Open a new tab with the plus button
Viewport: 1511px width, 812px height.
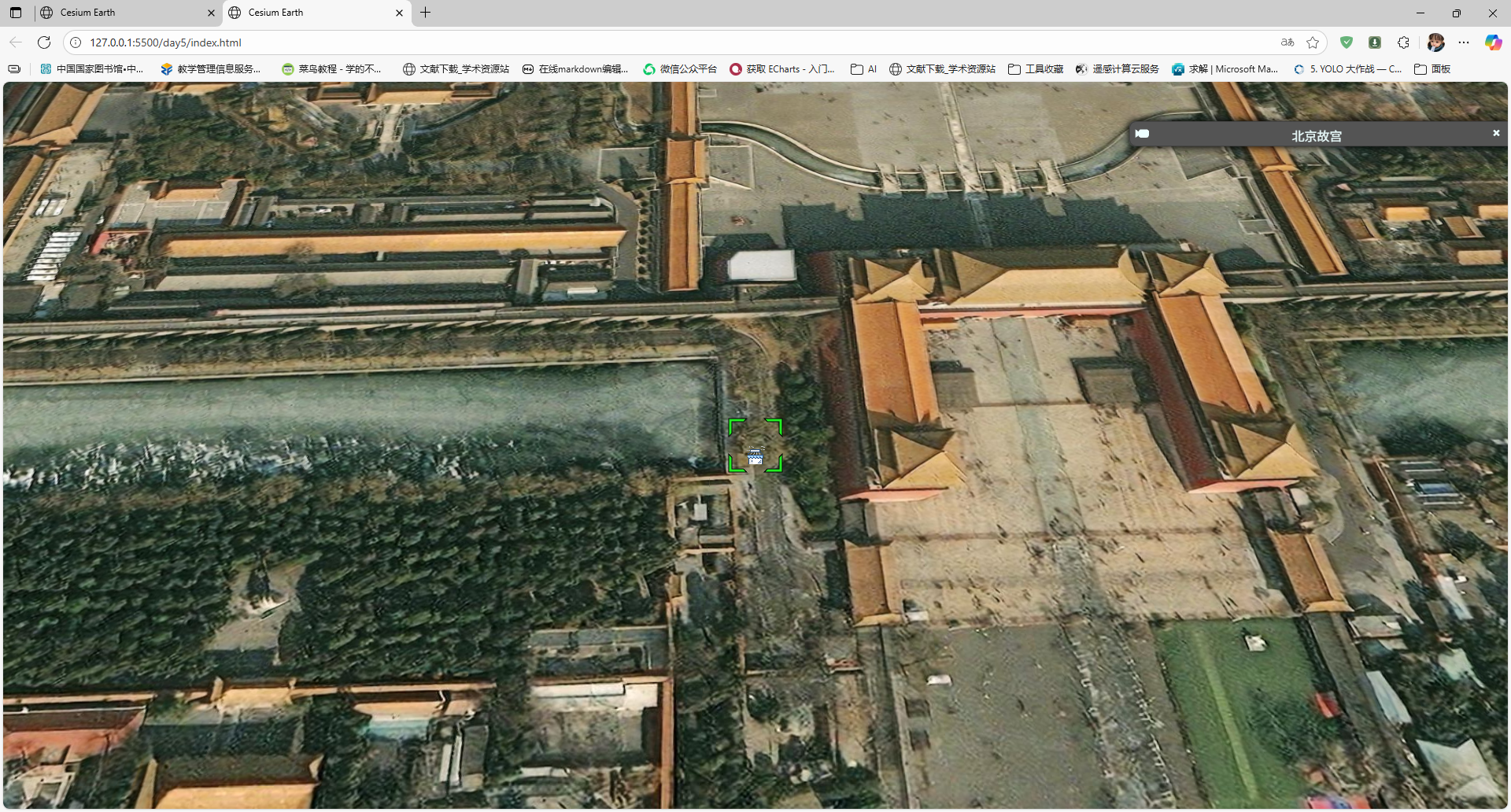coord(426,13)
